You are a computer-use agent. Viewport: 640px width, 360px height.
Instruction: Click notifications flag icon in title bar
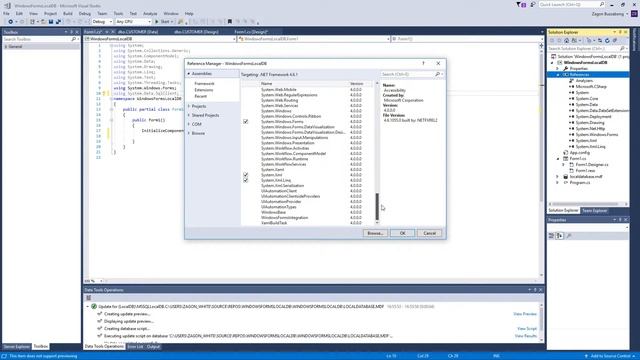click(x=518, y=4)
